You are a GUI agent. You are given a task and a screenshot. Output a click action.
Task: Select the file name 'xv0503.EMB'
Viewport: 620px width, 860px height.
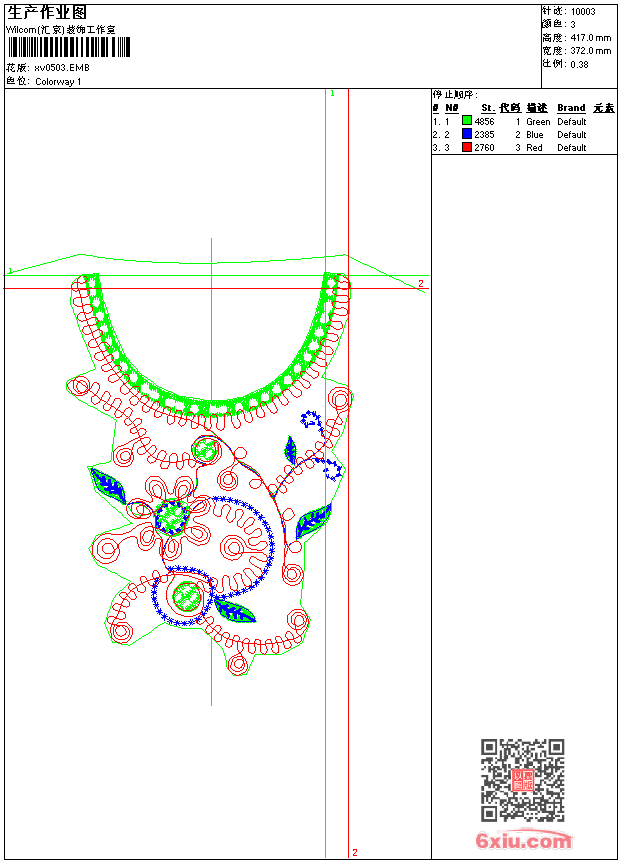61,68
